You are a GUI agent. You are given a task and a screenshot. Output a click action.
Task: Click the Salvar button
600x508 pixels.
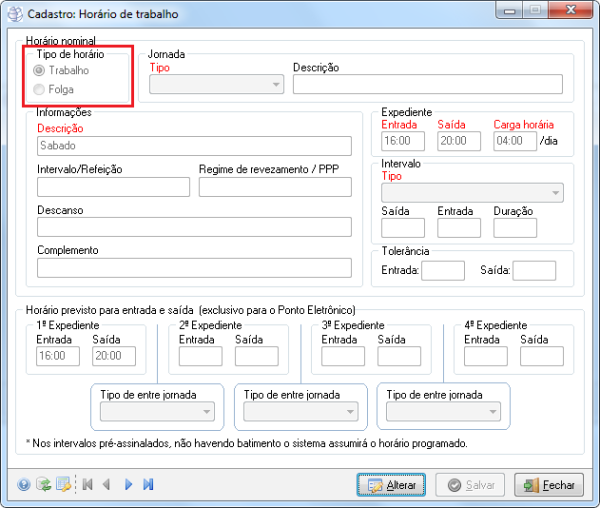pyautogui.click(x=470, y=485)
